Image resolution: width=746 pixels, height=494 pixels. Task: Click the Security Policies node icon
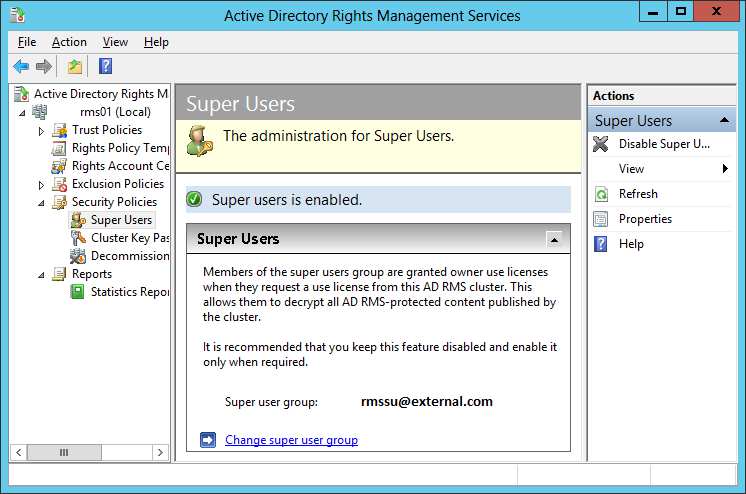pyautogui.click(x=59, y=202)
